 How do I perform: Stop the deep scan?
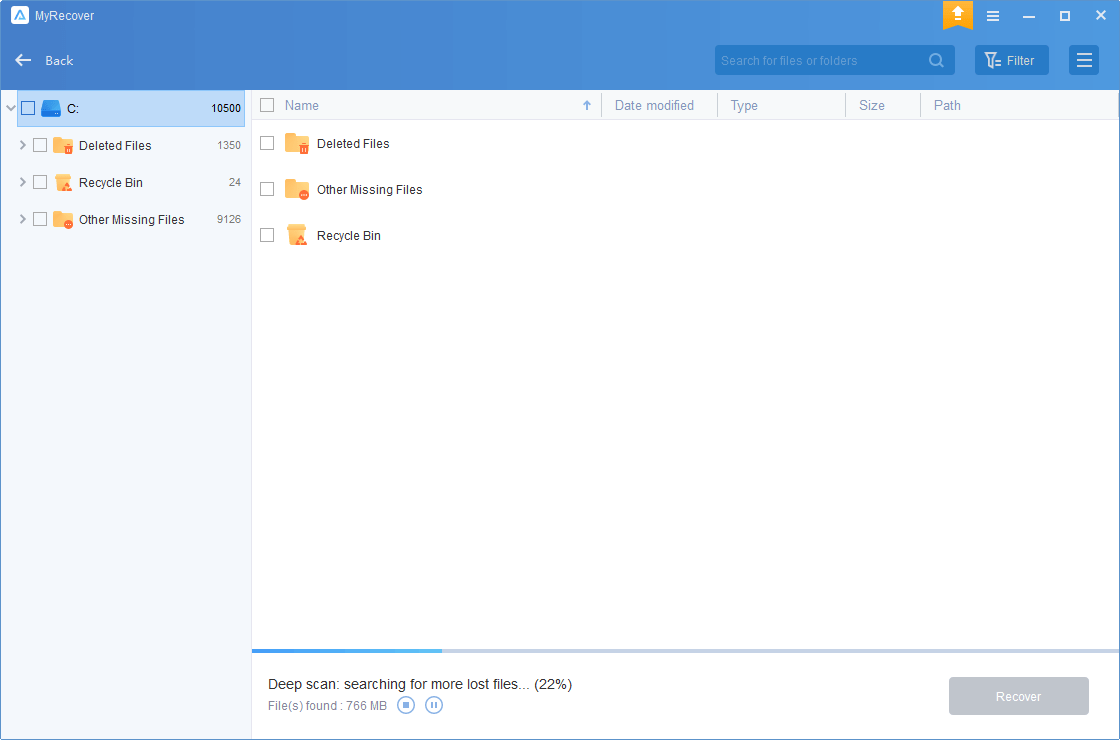406,705
